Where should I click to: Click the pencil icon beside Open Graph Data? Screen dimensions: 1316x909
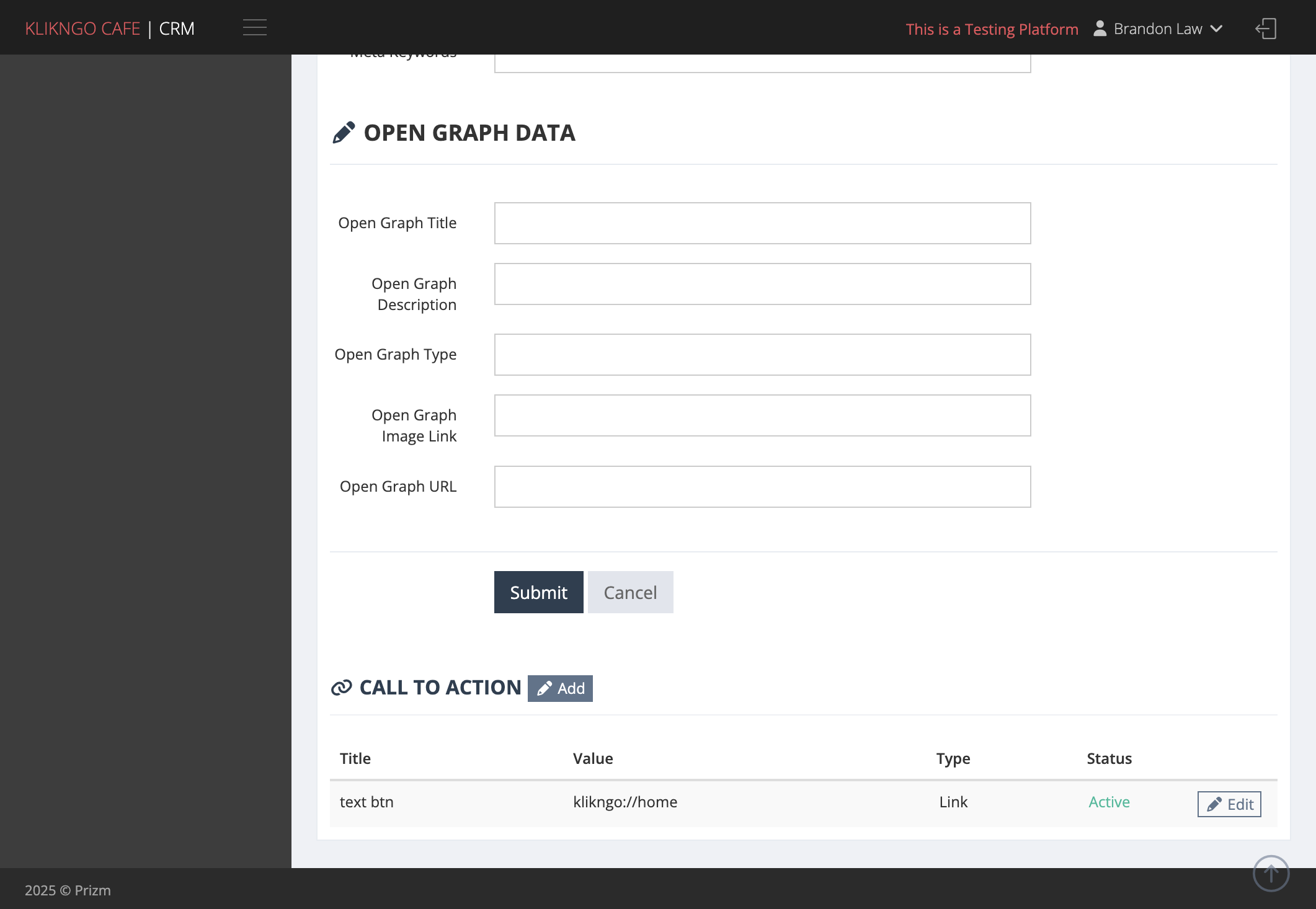point(344,133)
